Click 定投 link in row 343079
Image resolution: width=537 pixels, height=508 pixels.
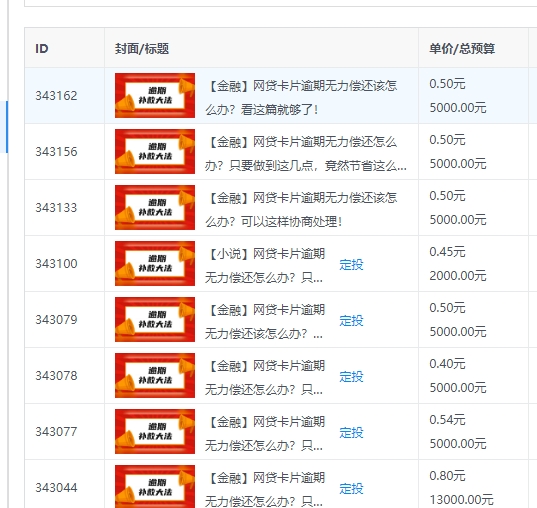[x=351, y=321]
